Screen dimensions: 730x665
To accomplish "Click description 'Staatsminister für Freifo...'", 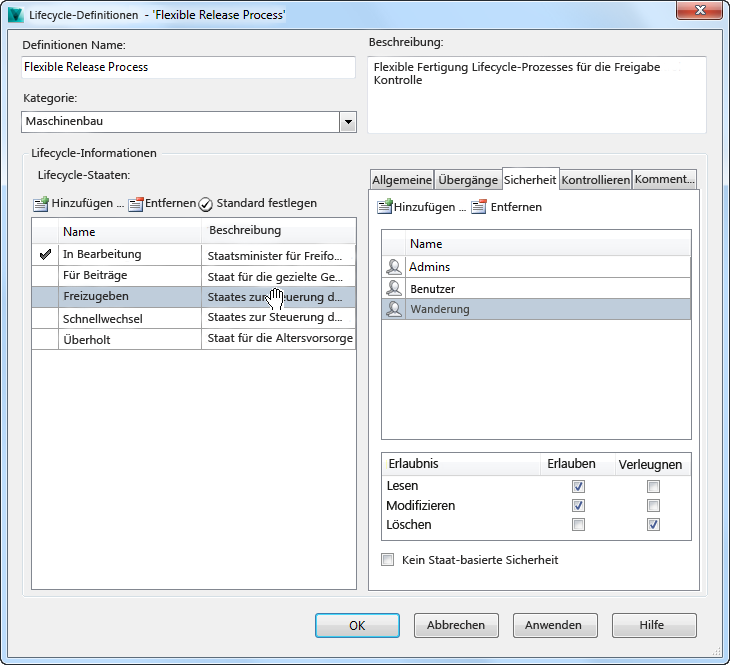I will point(275,256).
